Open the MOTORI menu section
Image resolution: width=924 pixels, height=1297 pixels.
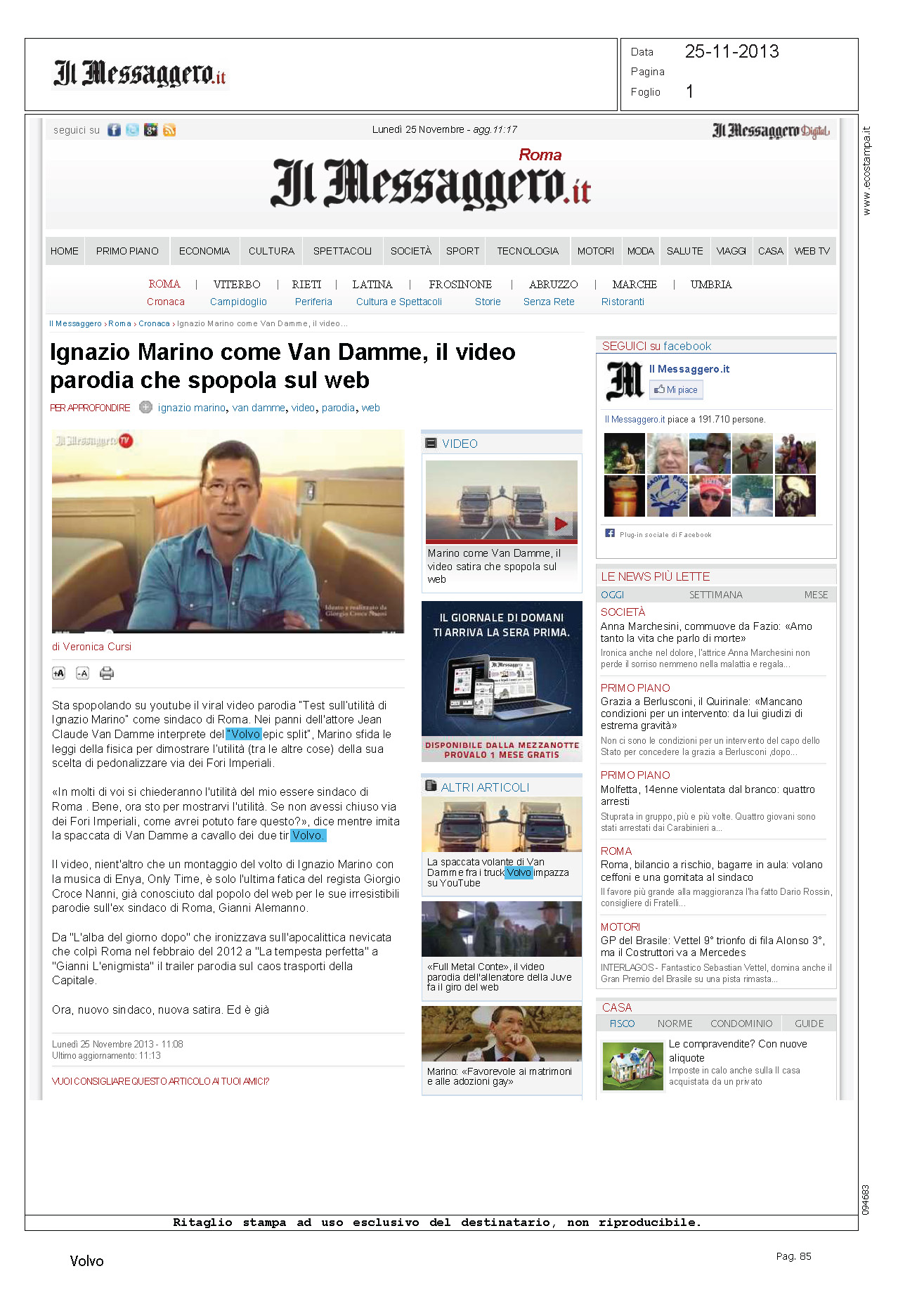tap(595, 251)
